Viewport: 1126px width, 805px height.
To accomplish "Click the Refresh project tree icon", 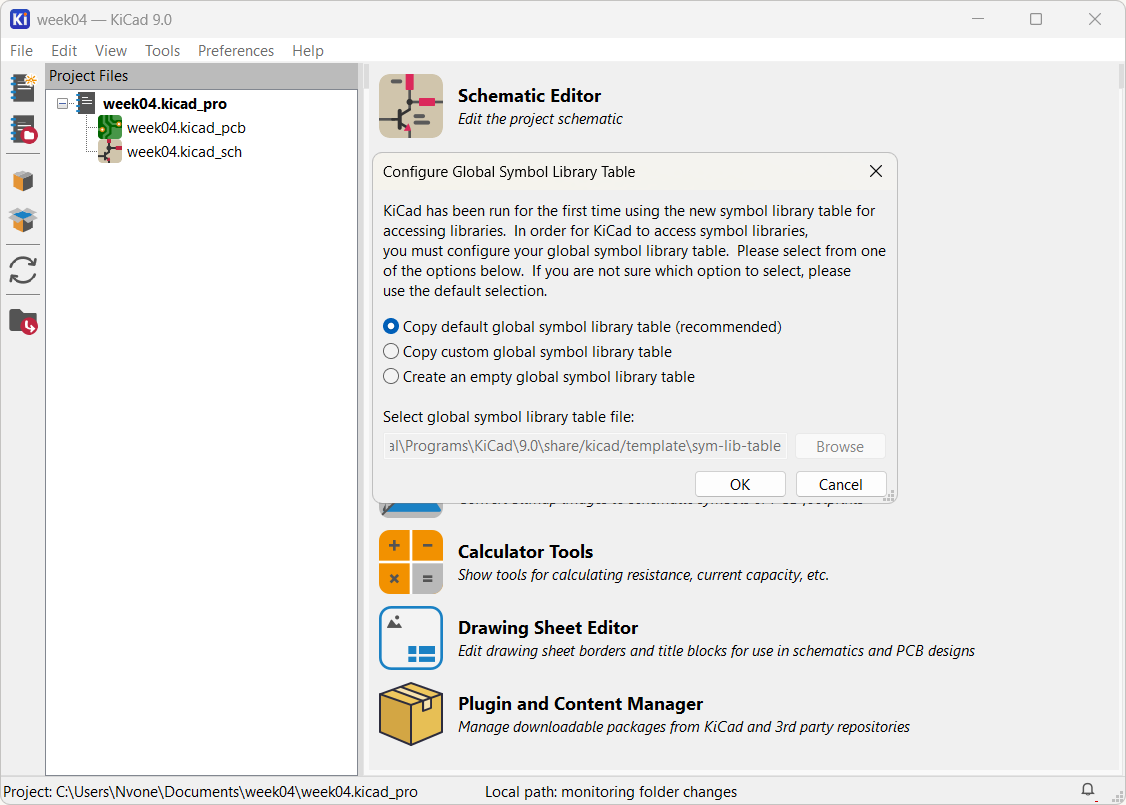I will click(23, 270).
